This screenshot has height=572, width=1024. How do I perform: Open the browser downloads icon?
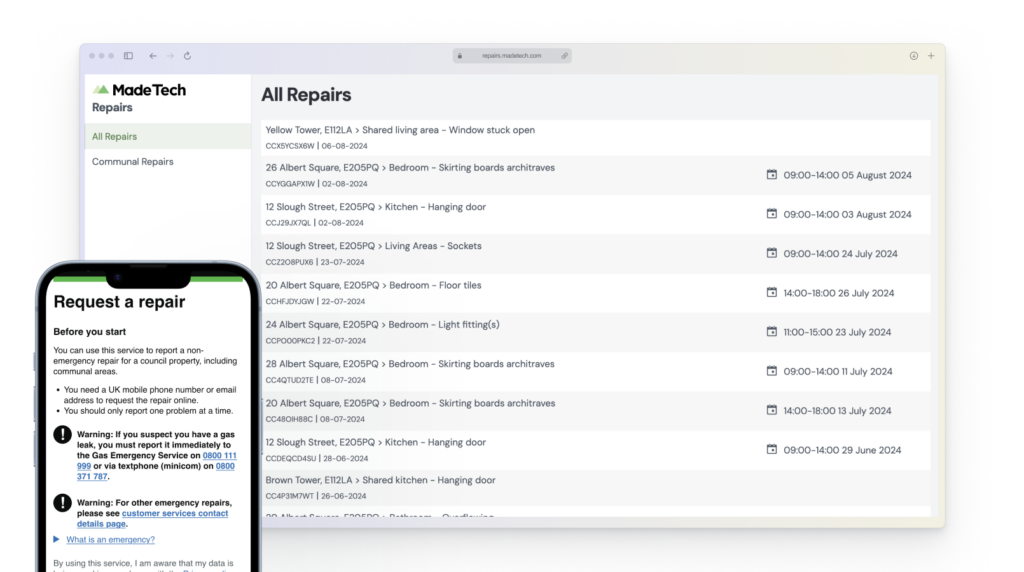coord(914,56)
